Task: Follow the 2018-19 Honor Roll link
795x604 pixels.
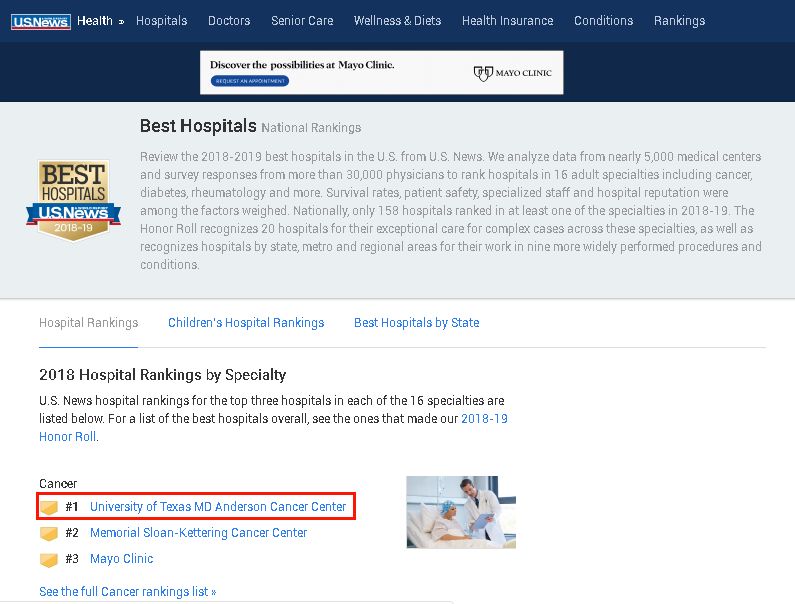Action: tap(484, 419)
